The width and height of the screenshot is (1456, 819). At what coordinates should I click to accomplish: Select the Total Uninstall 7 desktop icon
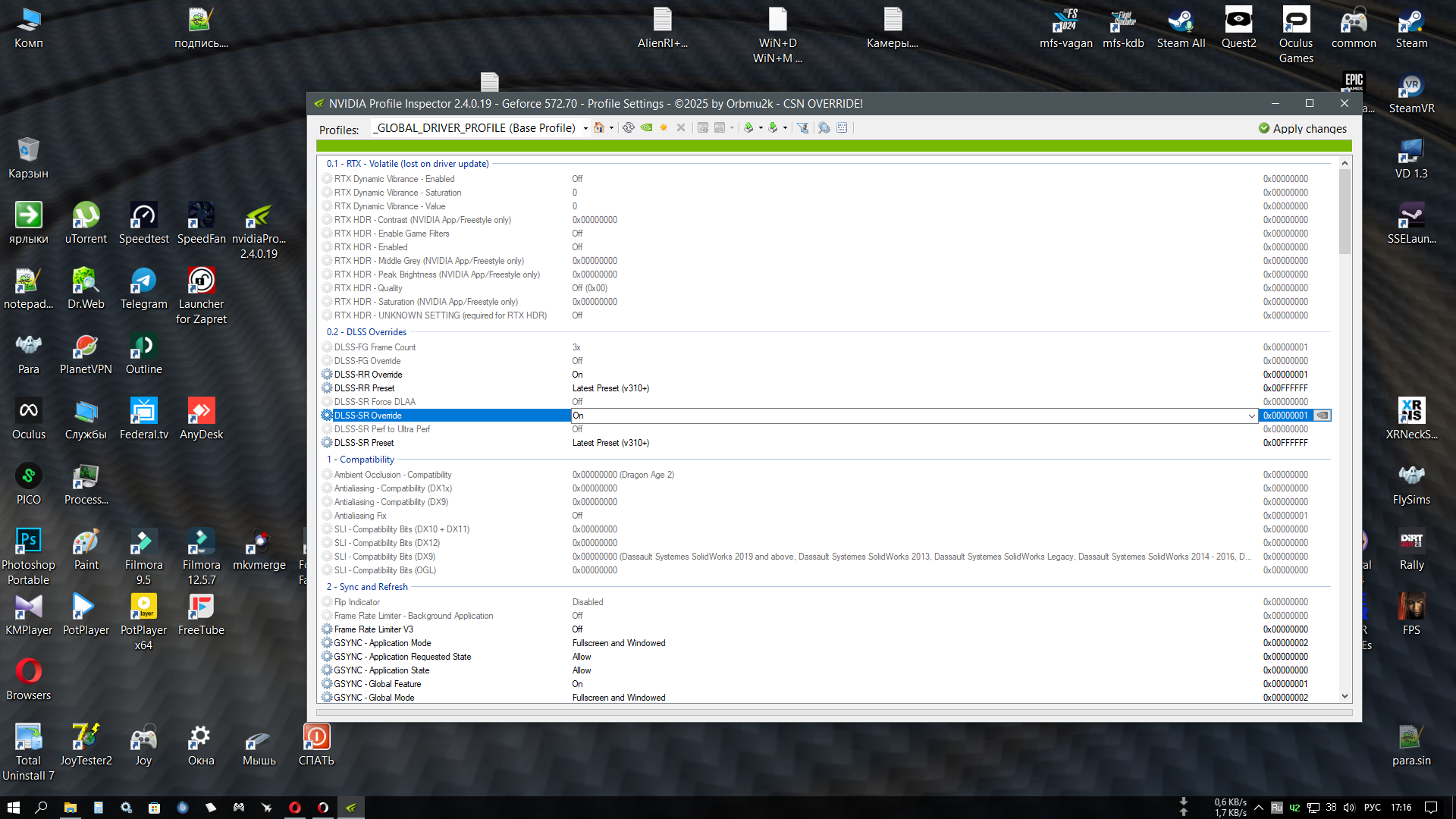coord(28,753)
